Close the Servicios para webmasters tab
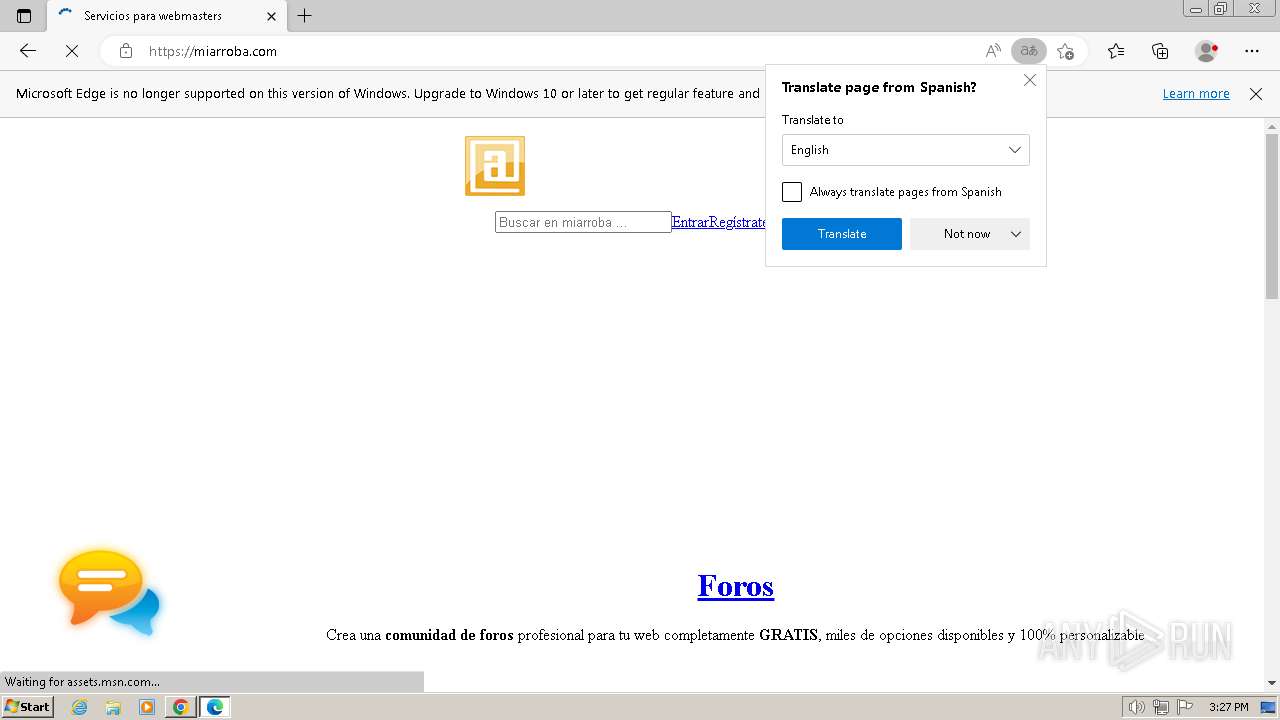Viewport: 1280px width, 720px height. click(x=271, y=16)
